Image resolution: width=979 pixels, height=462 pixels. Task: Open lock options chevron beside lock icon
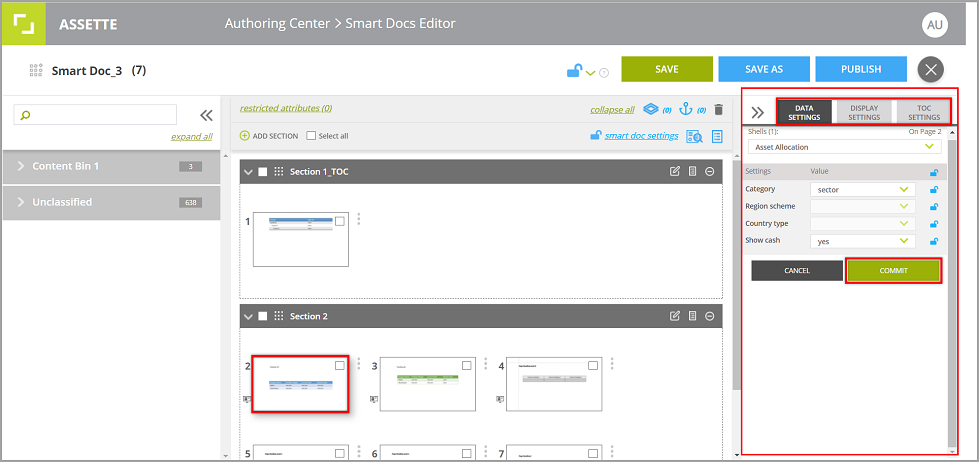click(x=591, y=74)
